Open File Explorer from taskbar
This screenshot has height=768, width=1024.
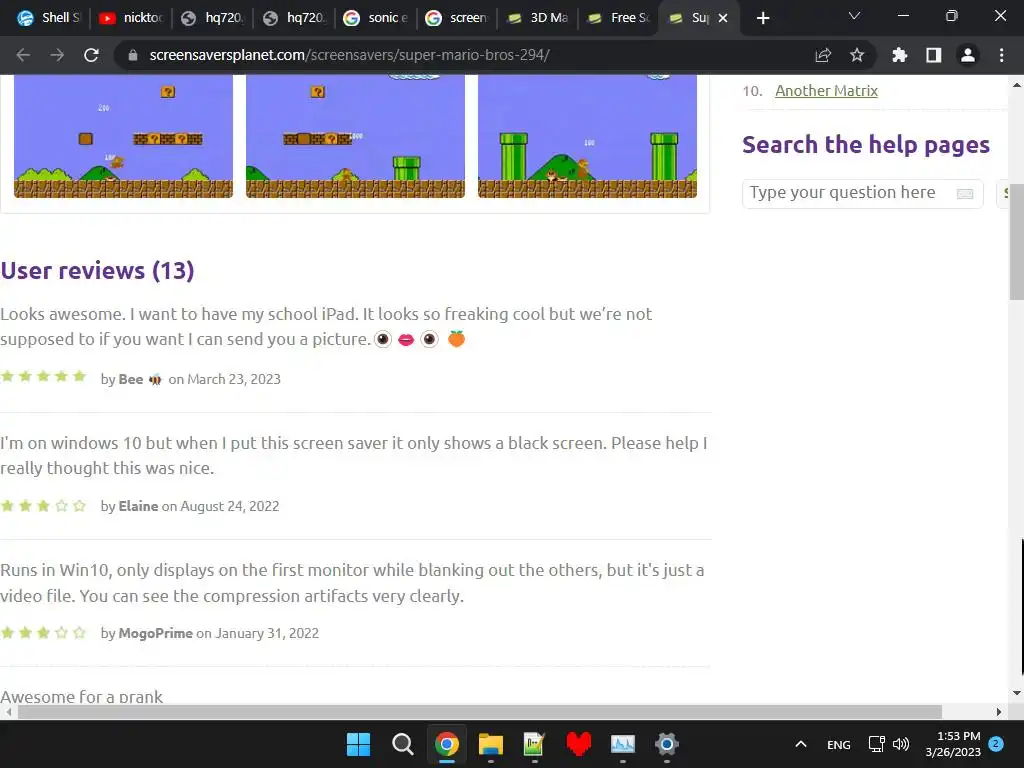[x=490, y=744]
